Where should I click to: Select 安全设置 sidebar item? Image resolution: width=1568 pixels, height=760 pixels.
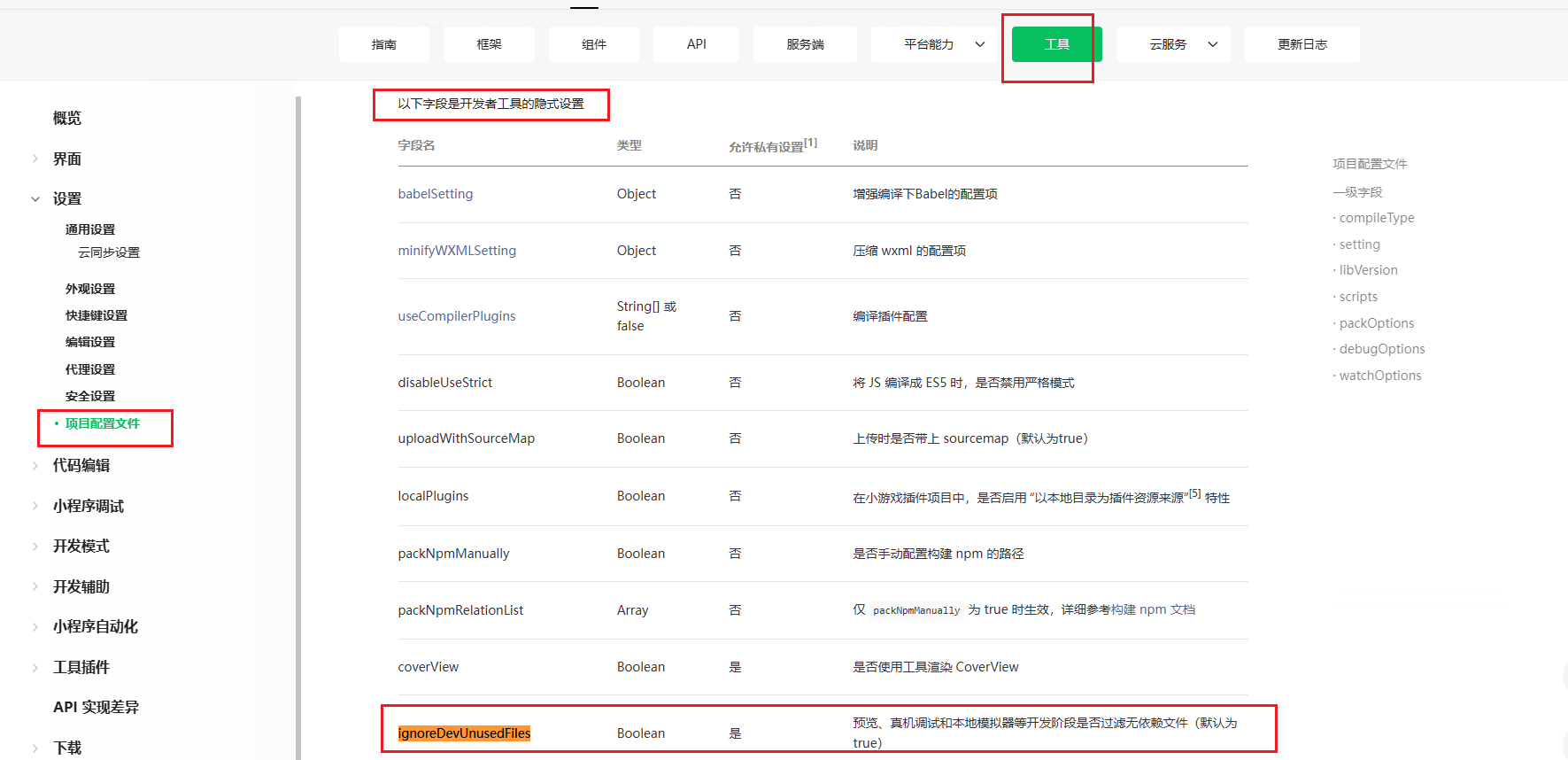tap(90, 396)
